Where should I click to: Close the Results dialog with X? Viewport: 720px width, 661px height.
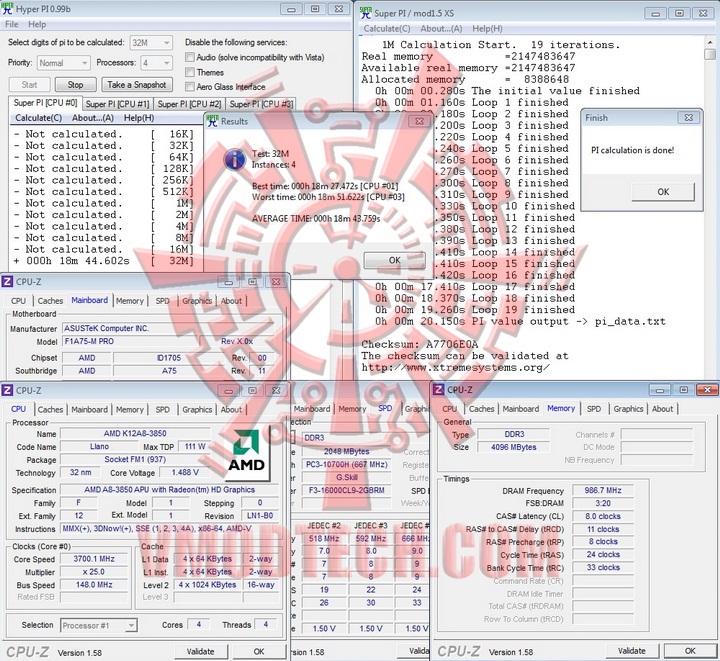pos(419,121)
